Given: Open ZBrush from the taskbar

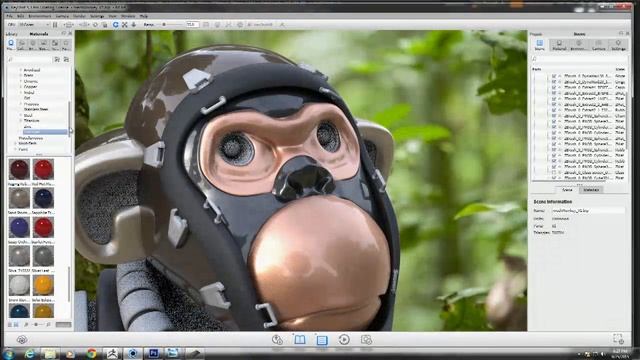Looking at the screenshot, I should (x=112, y=354).
